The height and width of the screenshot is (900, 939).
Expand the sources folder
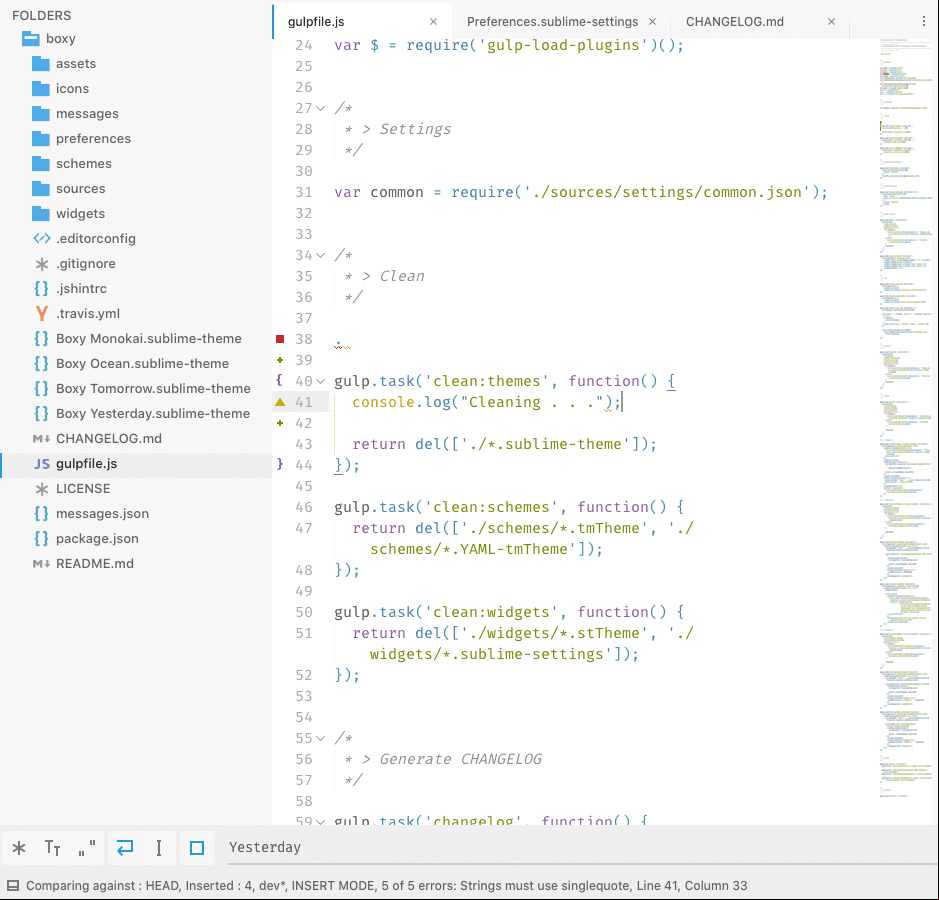click(41, 189)
